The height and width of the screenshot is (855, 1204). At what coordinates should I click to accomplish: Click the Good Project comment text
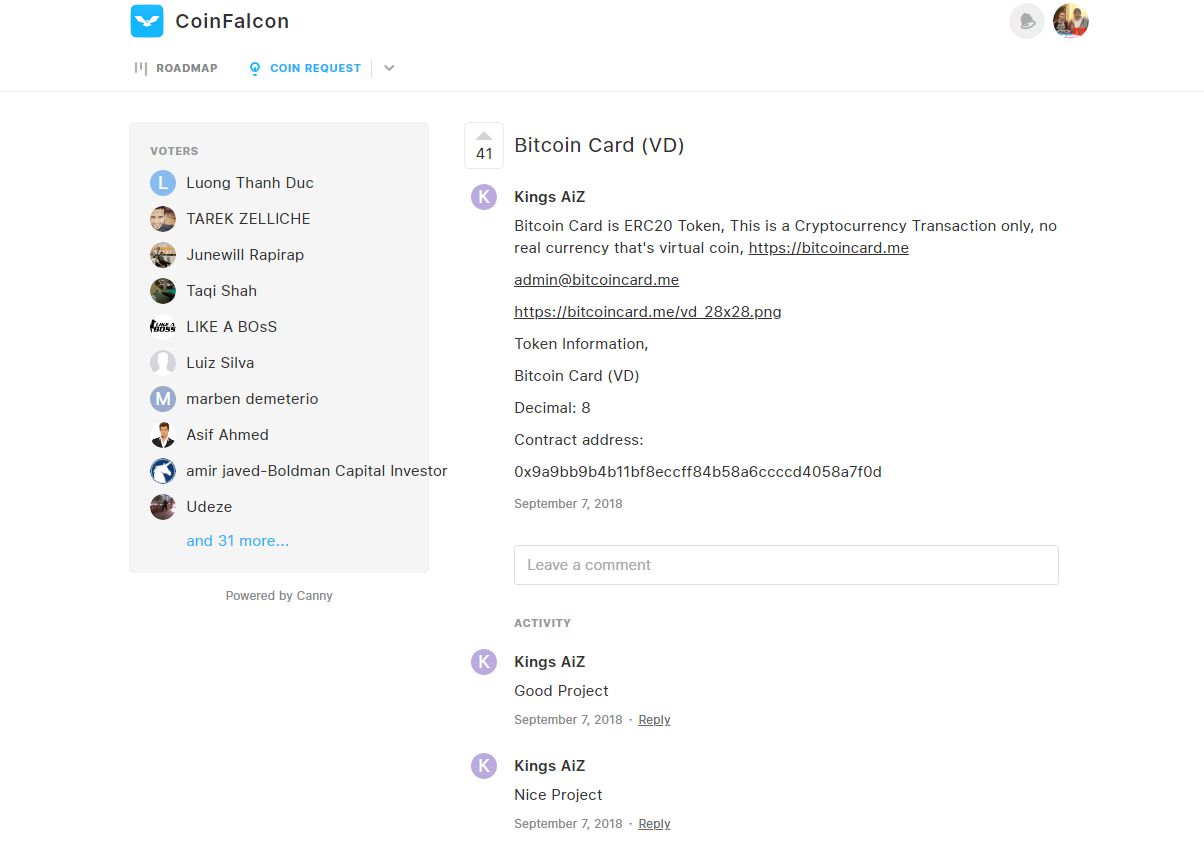[x=561, y=691]
